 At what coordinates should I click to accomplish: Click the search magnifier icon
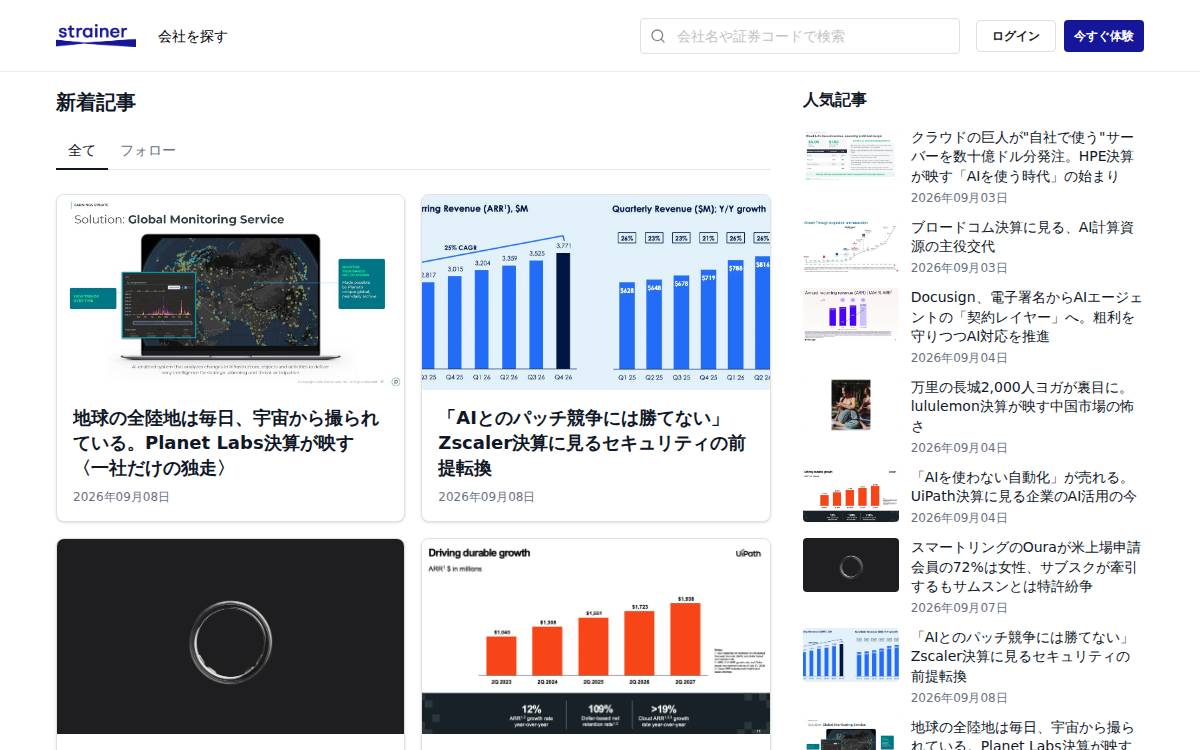tap(658, 36)
